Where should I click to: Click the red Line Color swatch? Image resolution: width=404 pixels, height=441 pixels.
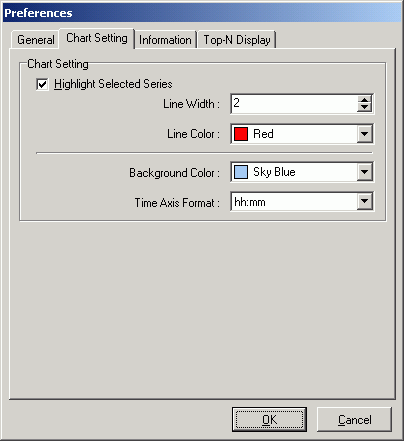[241, 134]
